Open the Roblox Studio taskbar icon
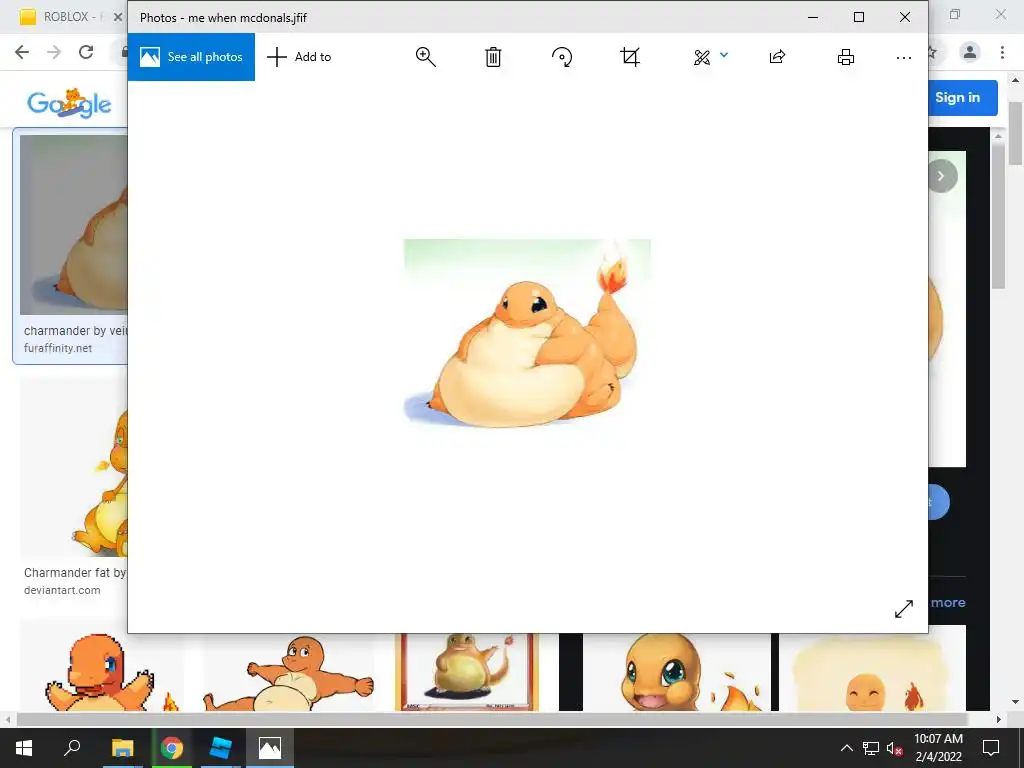1024x768 pixels. (221, 747)
